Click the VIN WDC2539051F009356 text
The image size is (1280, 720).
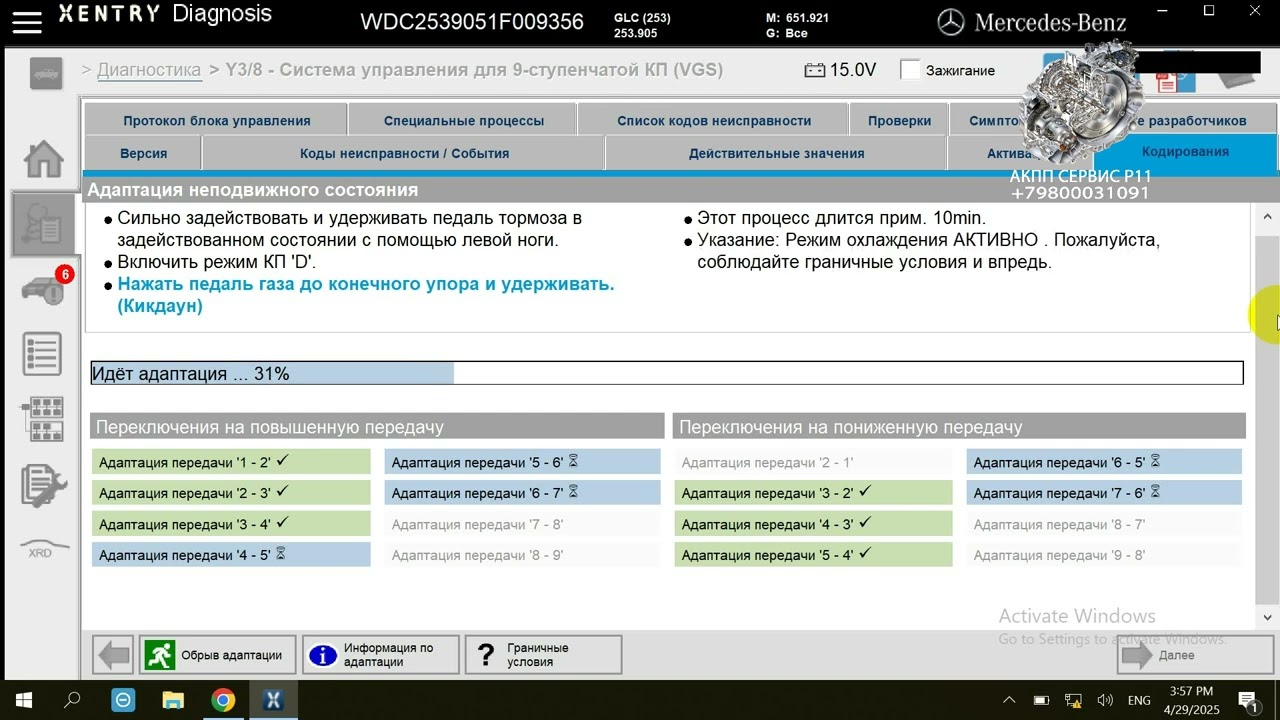[x=472, y=22]
